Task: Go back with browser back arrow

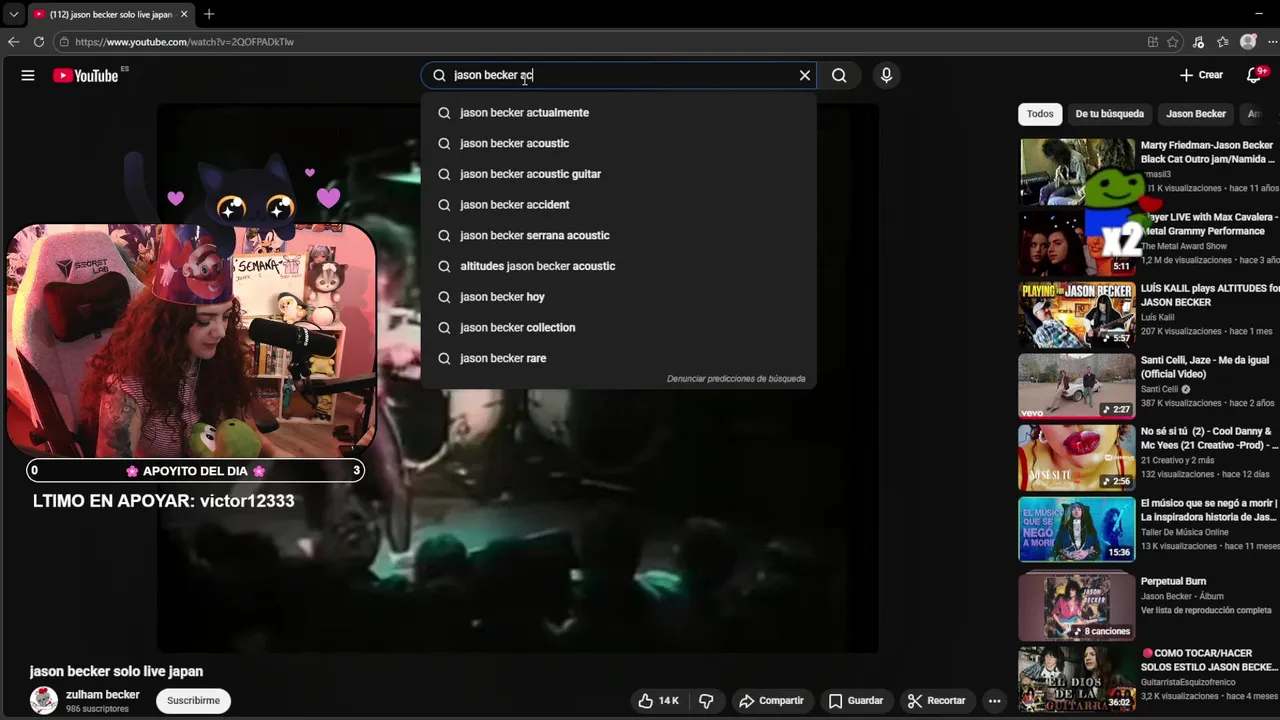Action: click(13, 42)
